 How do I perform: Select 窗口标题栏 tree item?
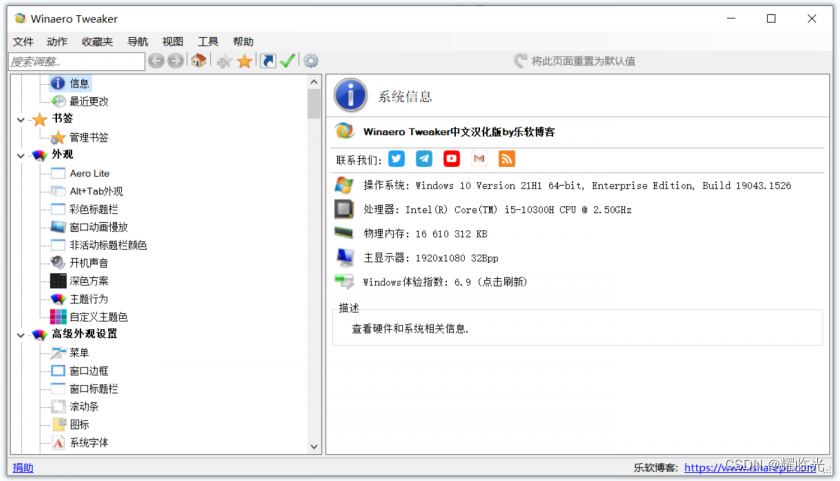click(93, 388)
